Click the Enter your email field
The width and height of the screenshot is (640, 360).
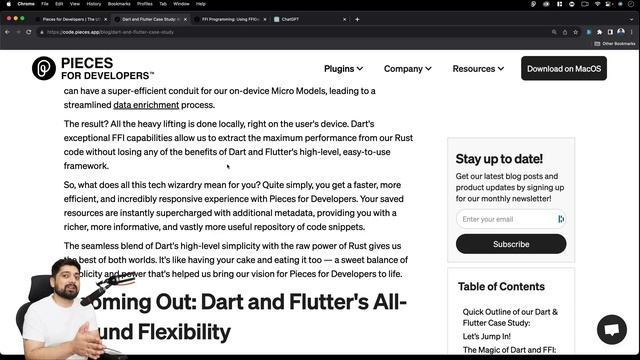[511, 219]
